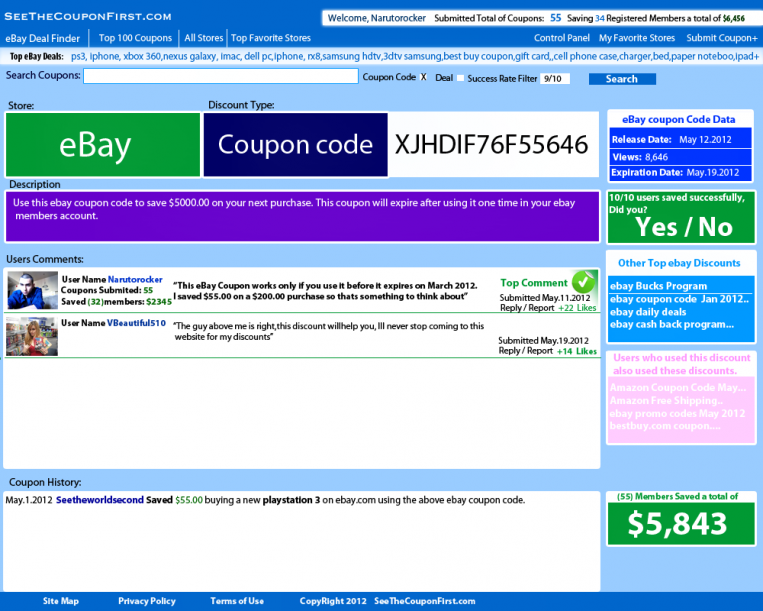Image resolution: width=763 pixels, height=611 pixels.
Task: Select coupon code XJHDIF76F55646
Action: pos(491,144)
